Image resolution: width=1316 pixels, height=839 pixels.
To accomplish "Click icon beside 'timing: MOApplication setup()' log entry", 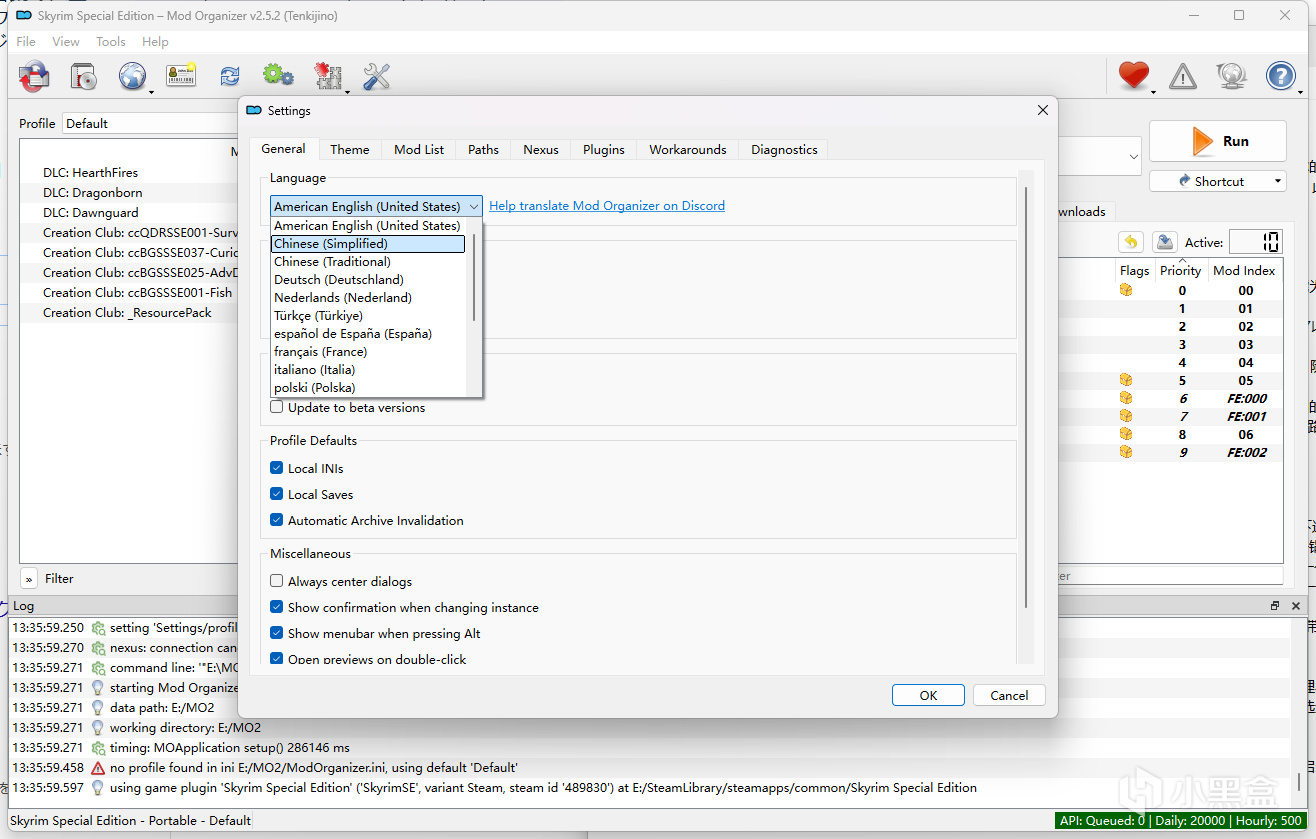I will [98, 748].
